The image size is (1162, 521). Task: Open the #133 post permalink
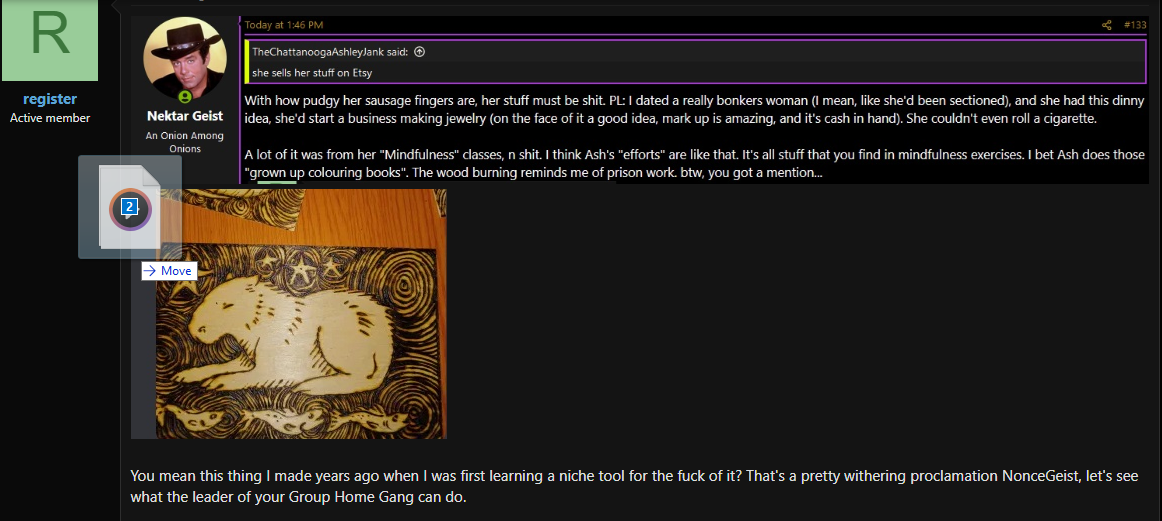(1135, 25)
